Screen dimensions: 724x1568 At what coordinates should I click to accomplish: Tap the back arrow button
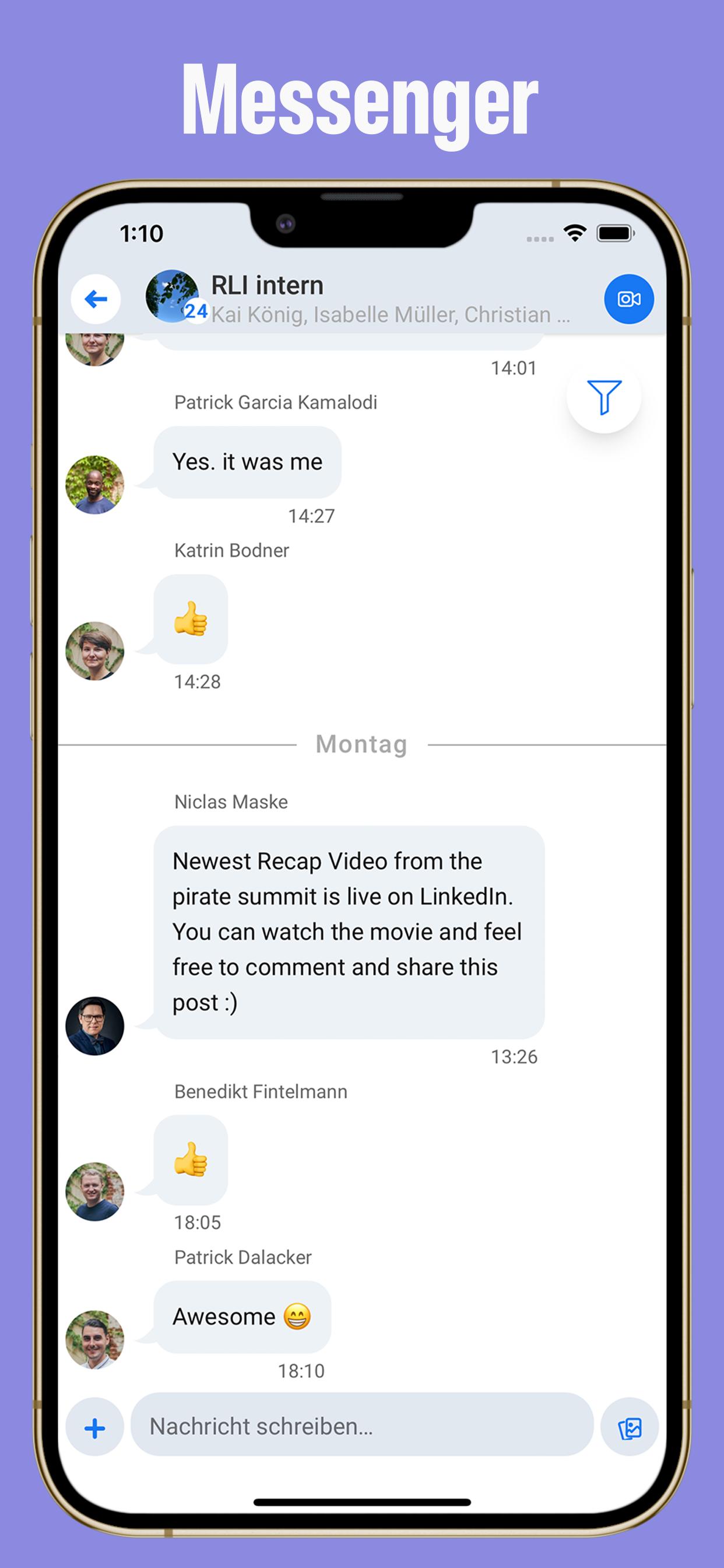click(x=96, y=299)
